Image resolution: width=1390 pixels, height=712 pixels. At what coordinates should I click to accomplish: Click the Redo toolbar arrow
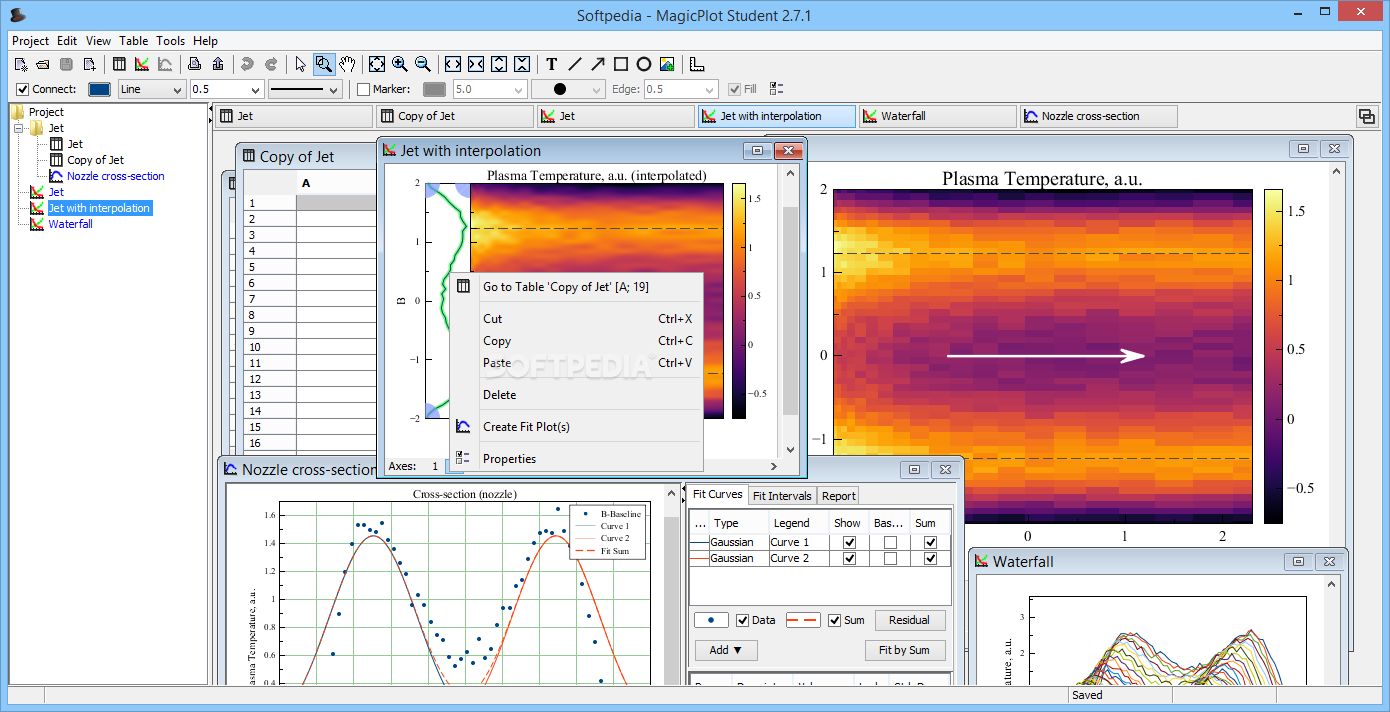(270, 64)
